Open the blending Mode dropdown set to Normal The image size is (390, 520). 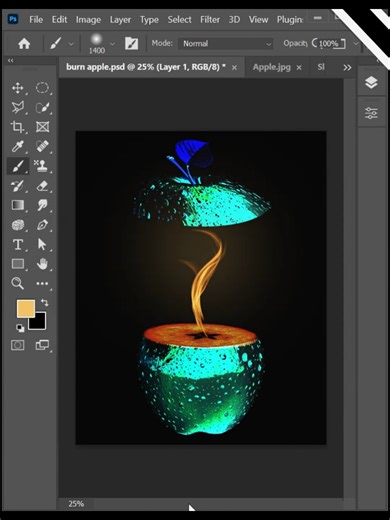click(x=226, y=44)
